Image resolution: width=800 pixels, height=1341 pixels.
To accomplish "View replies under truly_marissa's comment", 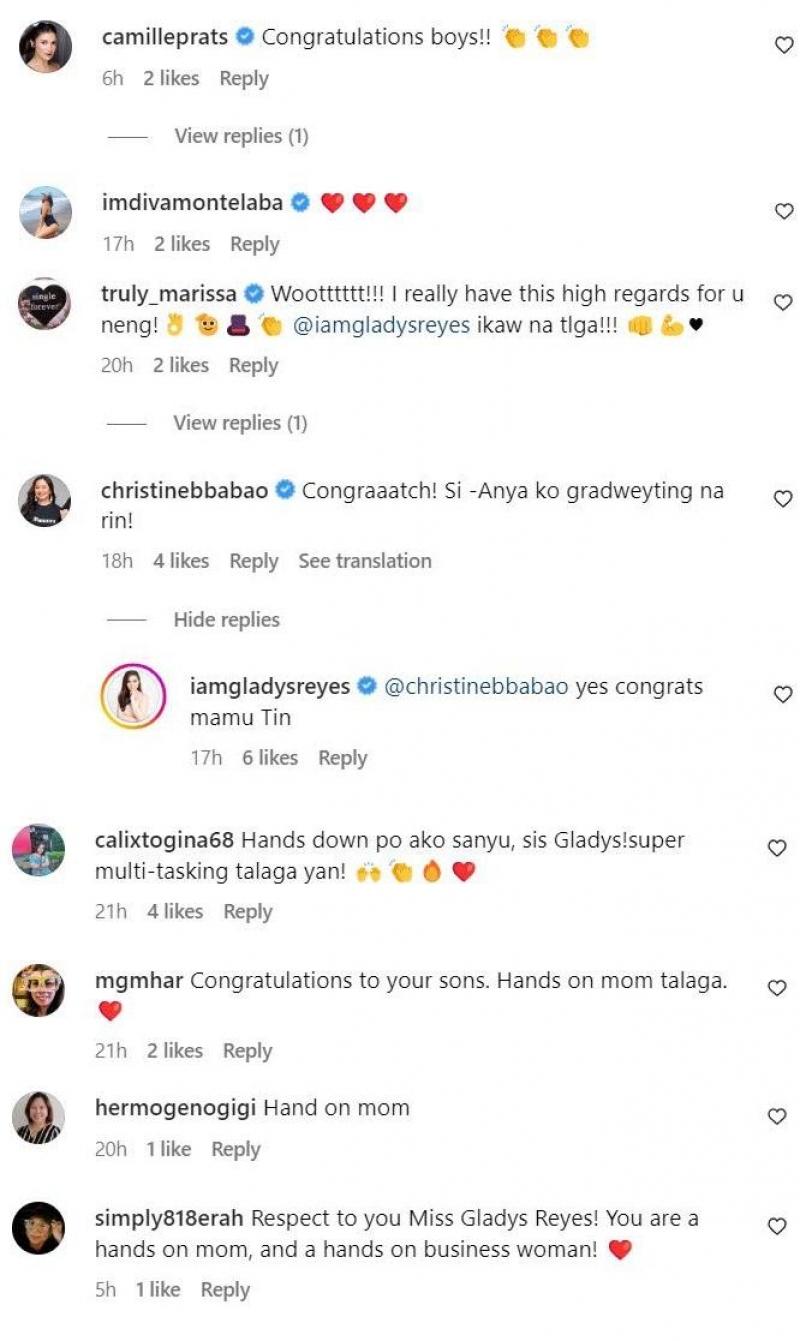I will pyautogui.click(x=240, y=423).
